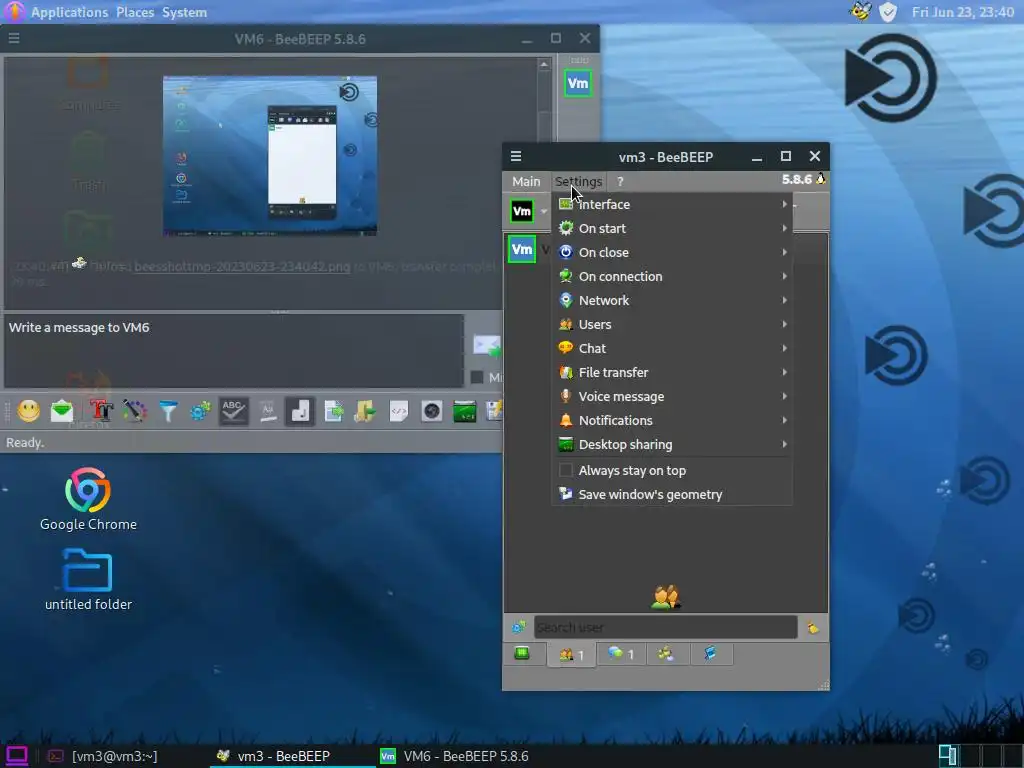Viewport: 1024px width, 768px height.
Task: Click the green envelope icon in VM6 toolbar
Action: tap(62, 411)
